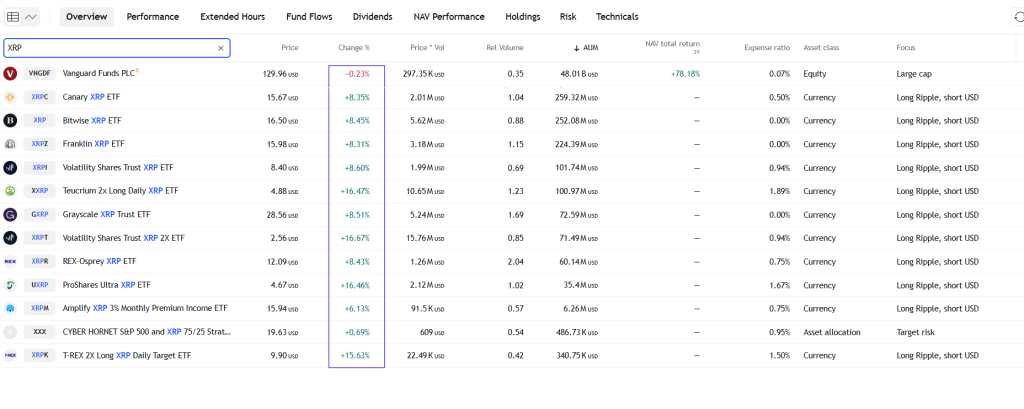Open the Dividends tab
The width and height of the screenshot is (1024, 409).
[372, 17]
